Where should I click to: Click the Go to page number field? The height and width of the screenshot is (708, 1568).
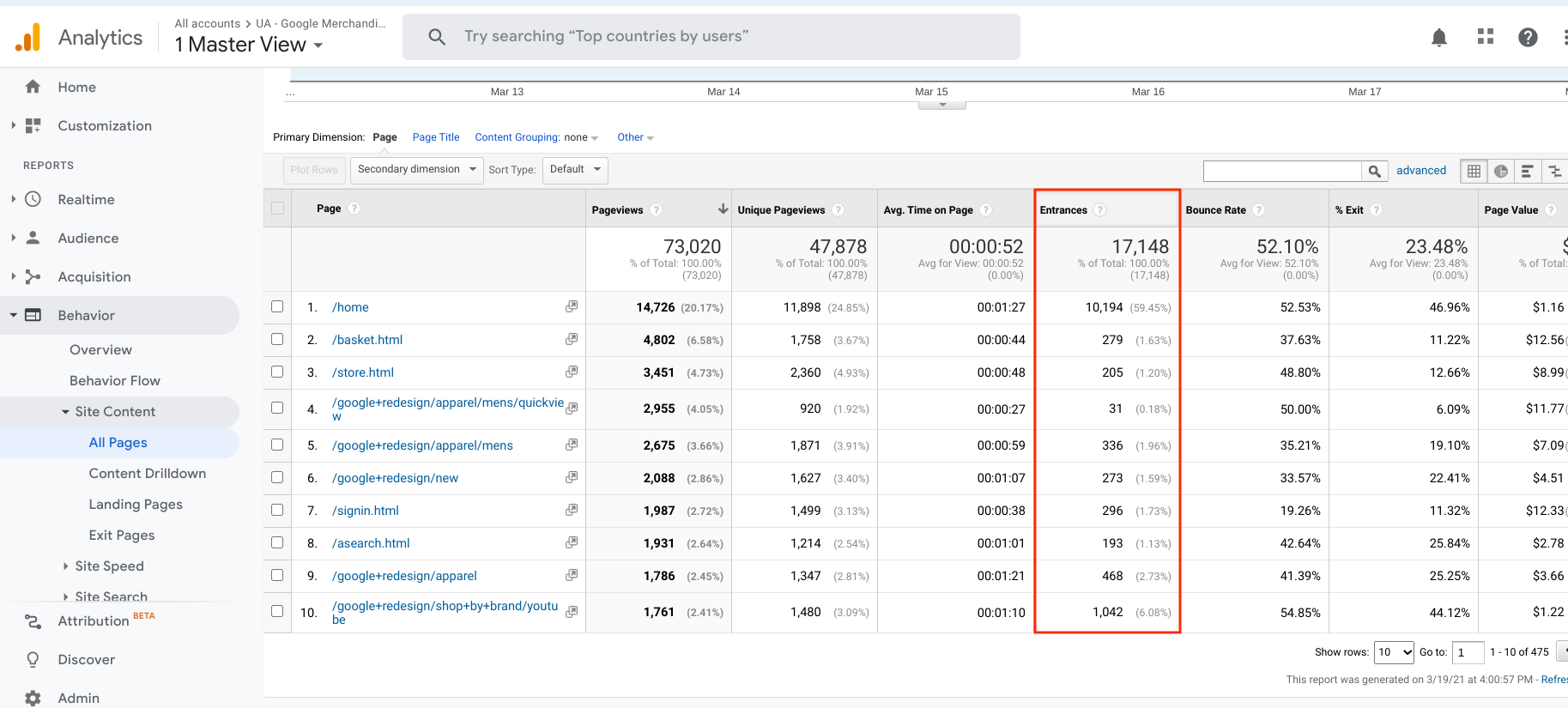(x=1468, y=652)
